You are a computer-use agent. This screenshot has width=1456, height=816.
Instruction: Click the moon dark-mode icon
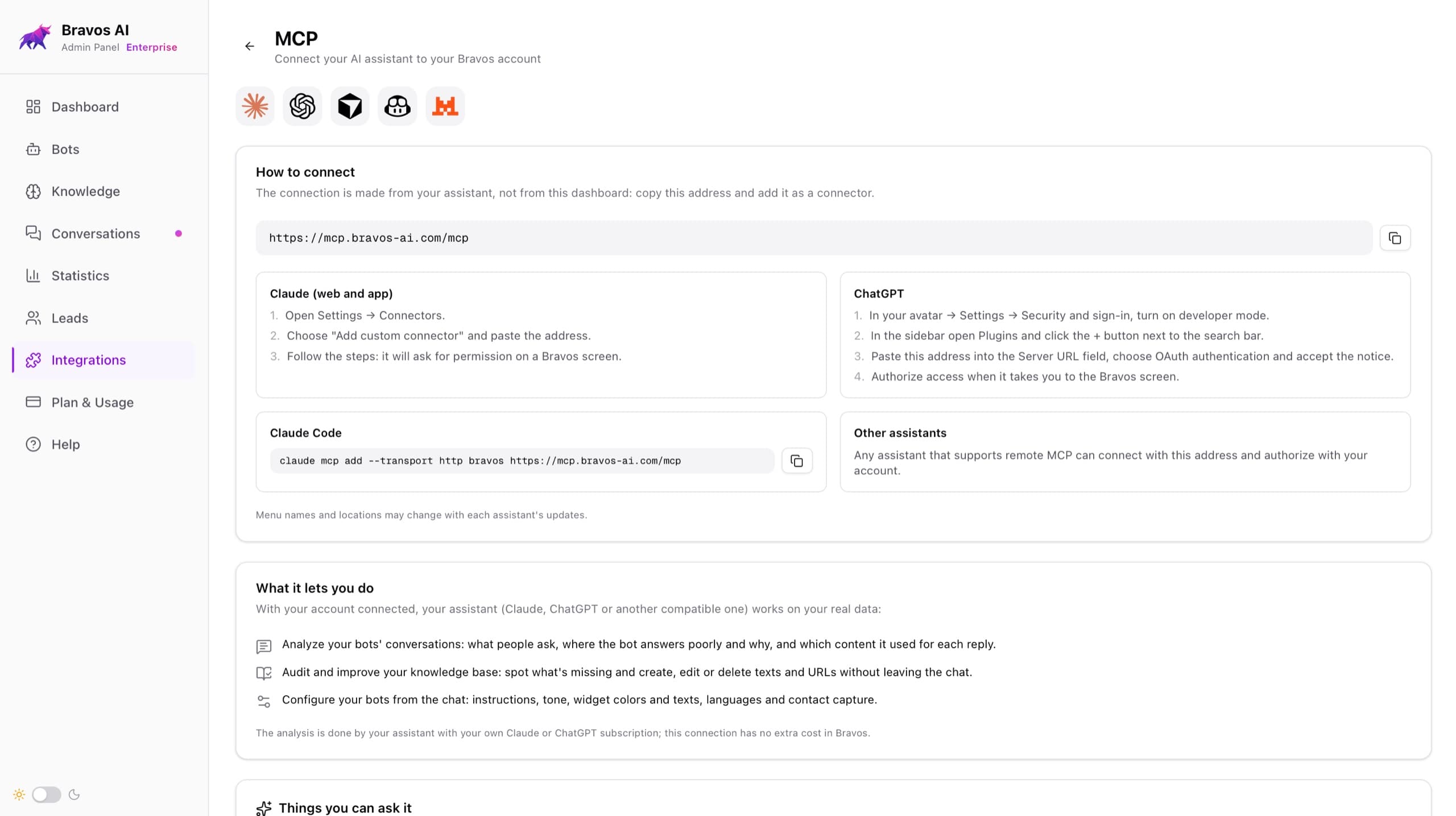[x=74, y=795]
